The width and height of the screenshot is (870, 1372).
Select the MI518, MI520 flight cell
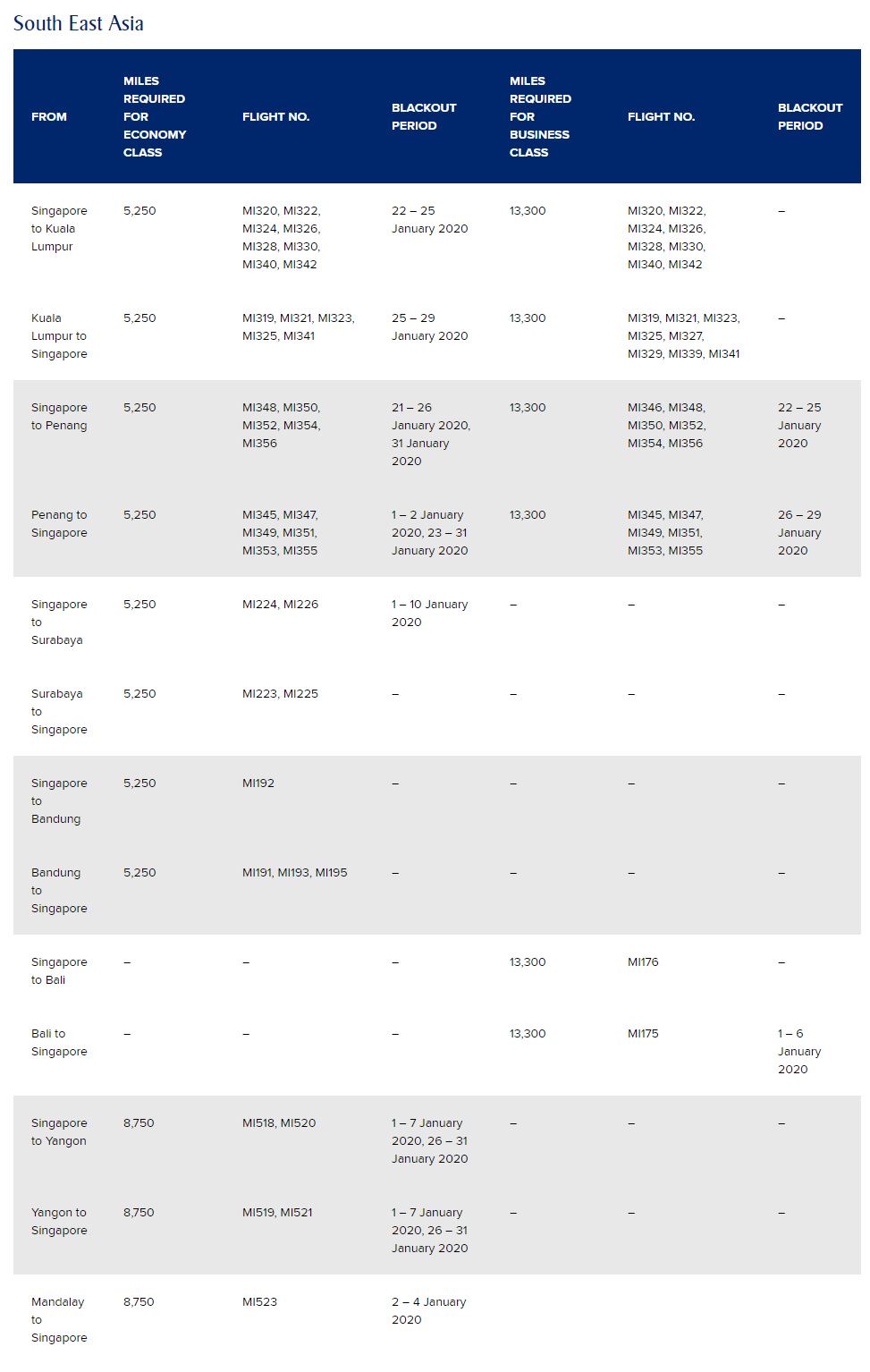point(279,1122)
